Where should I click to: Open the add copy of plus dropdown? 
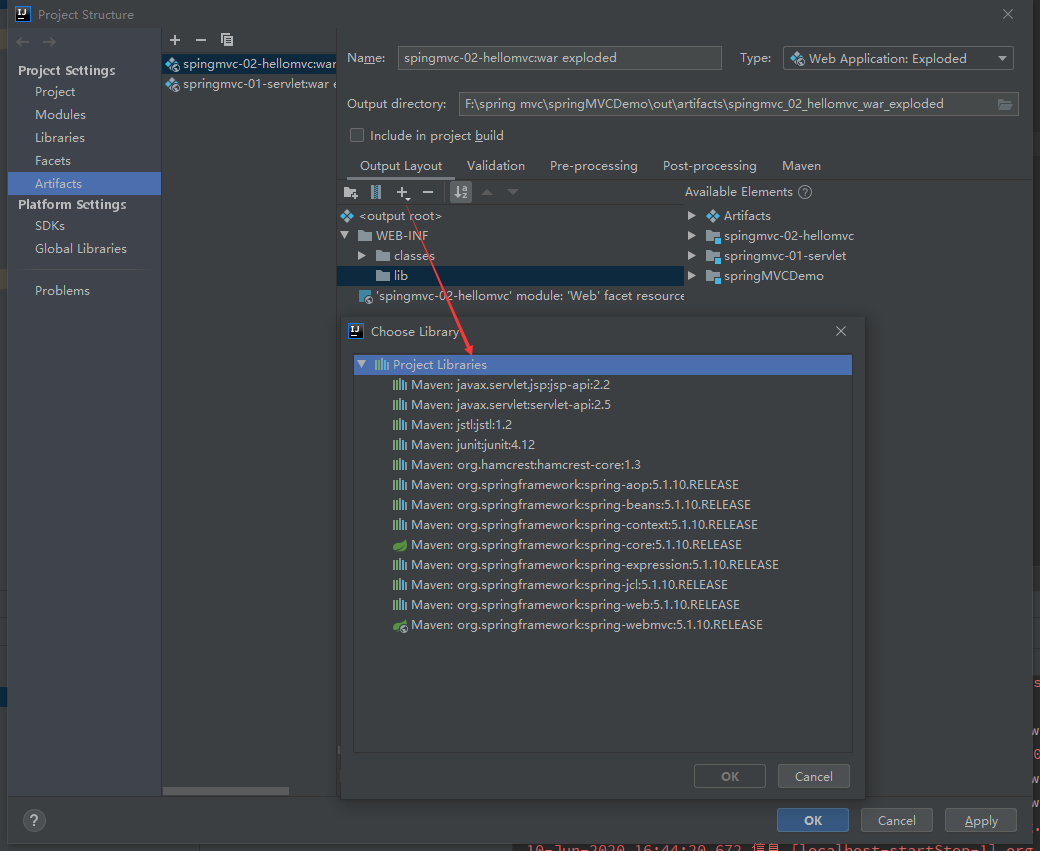403,192
